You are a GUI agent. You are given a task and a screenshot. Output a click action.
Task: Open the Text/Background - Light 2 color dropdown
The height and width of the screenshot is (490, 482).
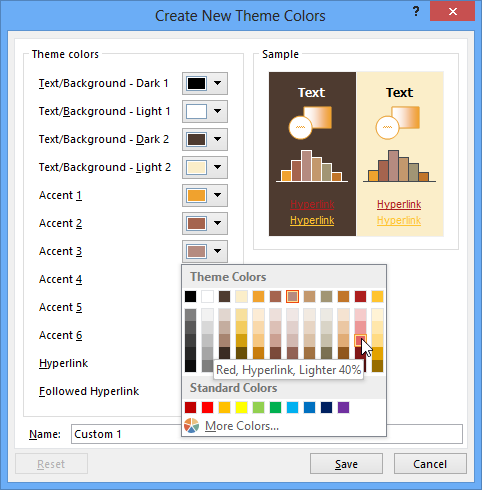tap(205, 167)
